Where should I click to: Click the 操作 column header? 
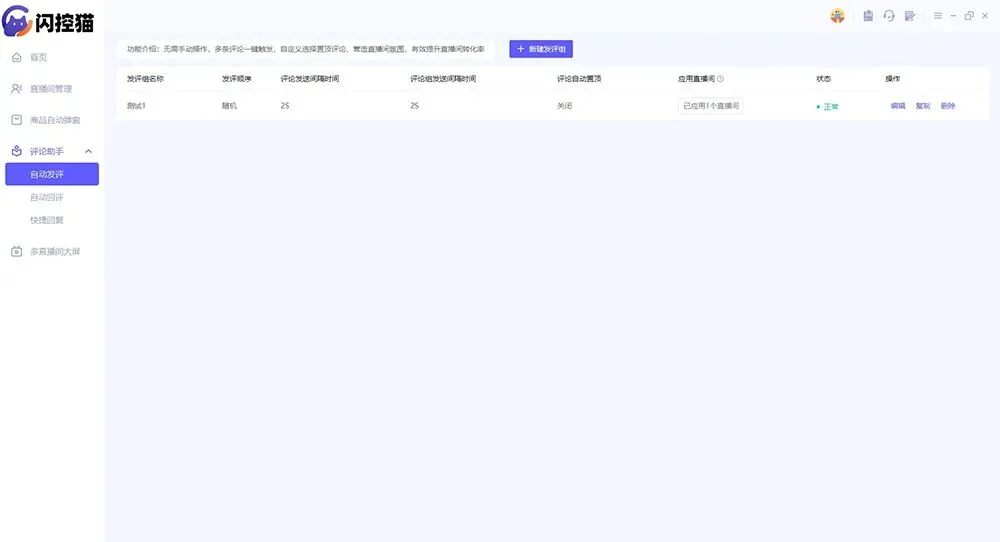pyautogui.click(x=893, y=79)
